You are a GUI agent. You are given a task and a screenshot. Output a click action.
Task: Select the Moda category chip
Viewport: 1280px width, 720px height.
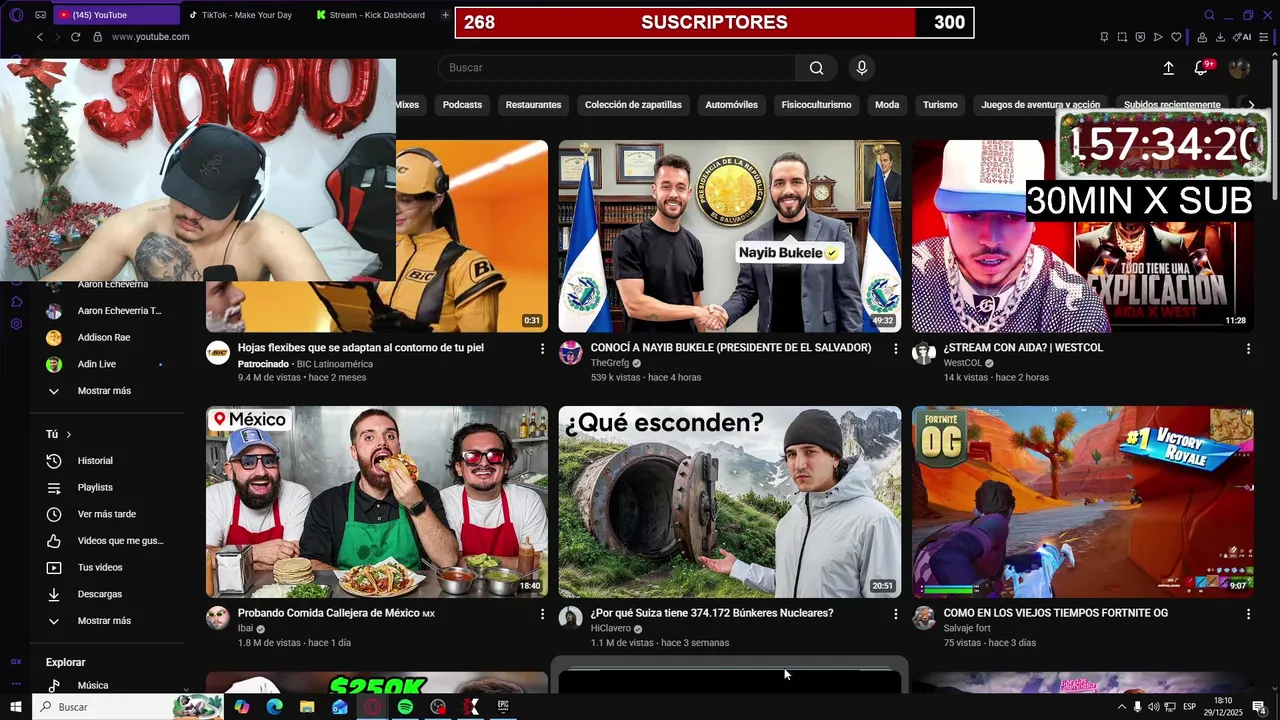pos(887,105)
